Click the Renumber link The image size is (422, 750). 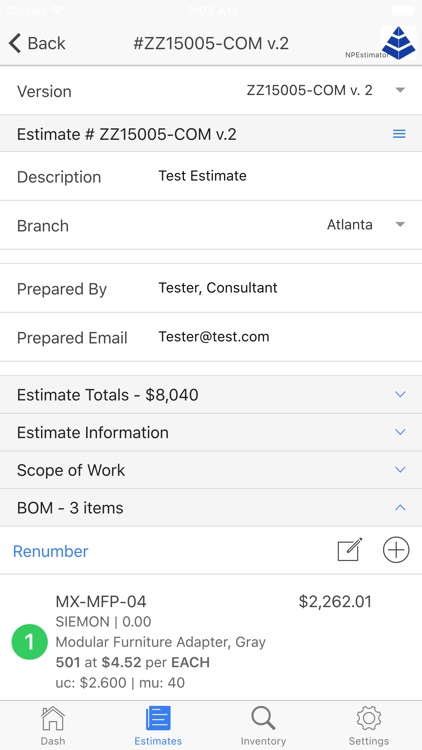coord(51,551)
